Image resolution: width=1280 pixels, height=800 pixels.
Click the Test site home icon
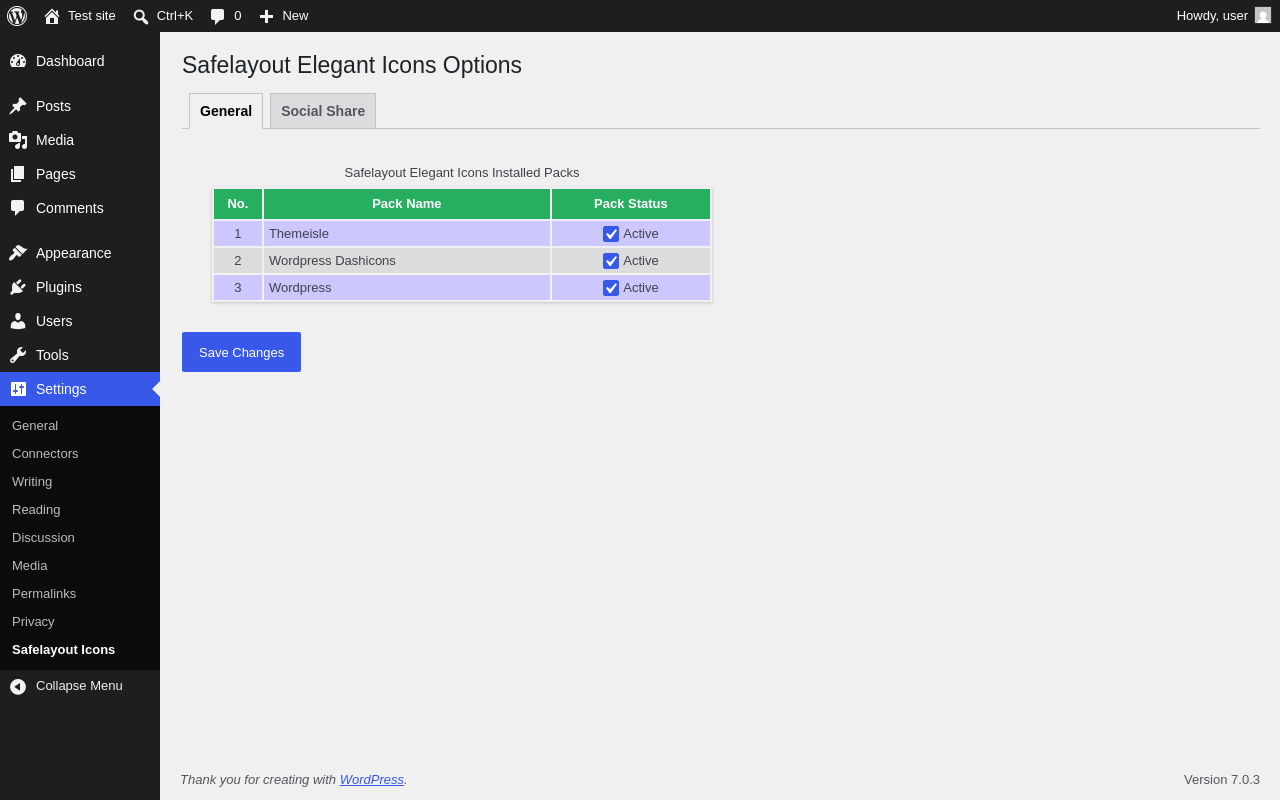52,16
